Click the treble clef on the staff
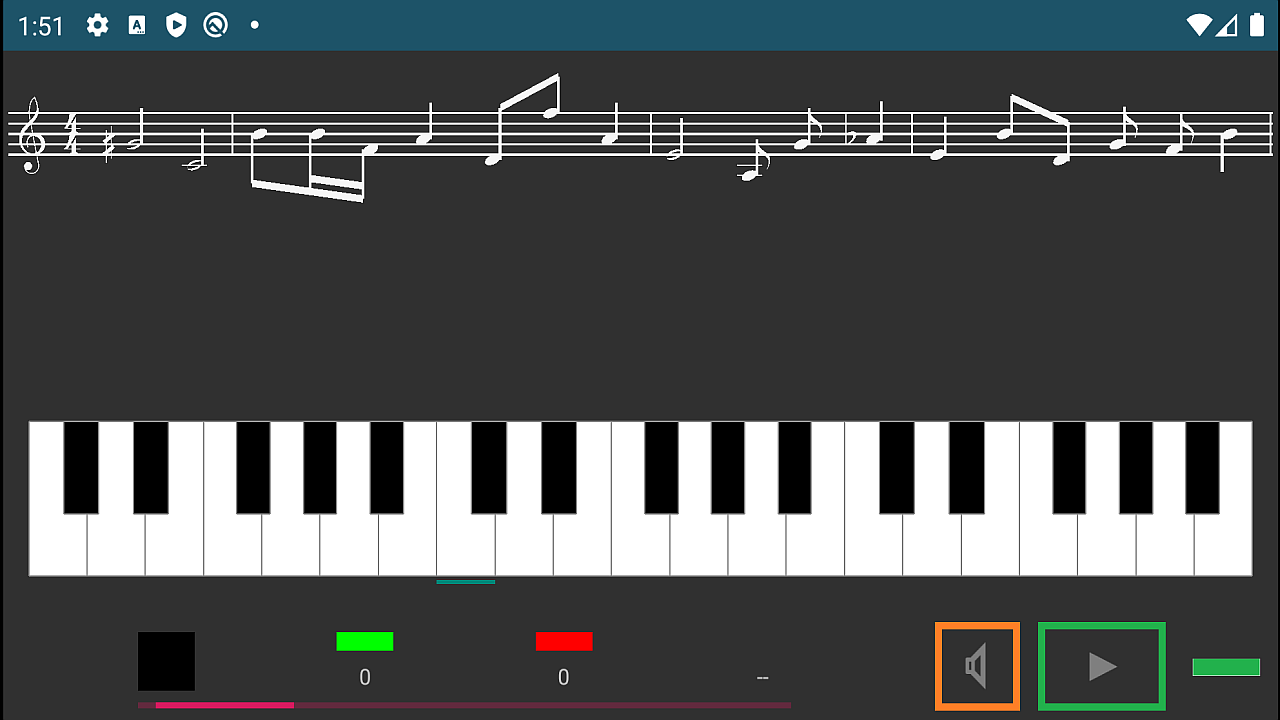Screen dimensions: 1280x720 pyautogui.click(x=33, y=135)
